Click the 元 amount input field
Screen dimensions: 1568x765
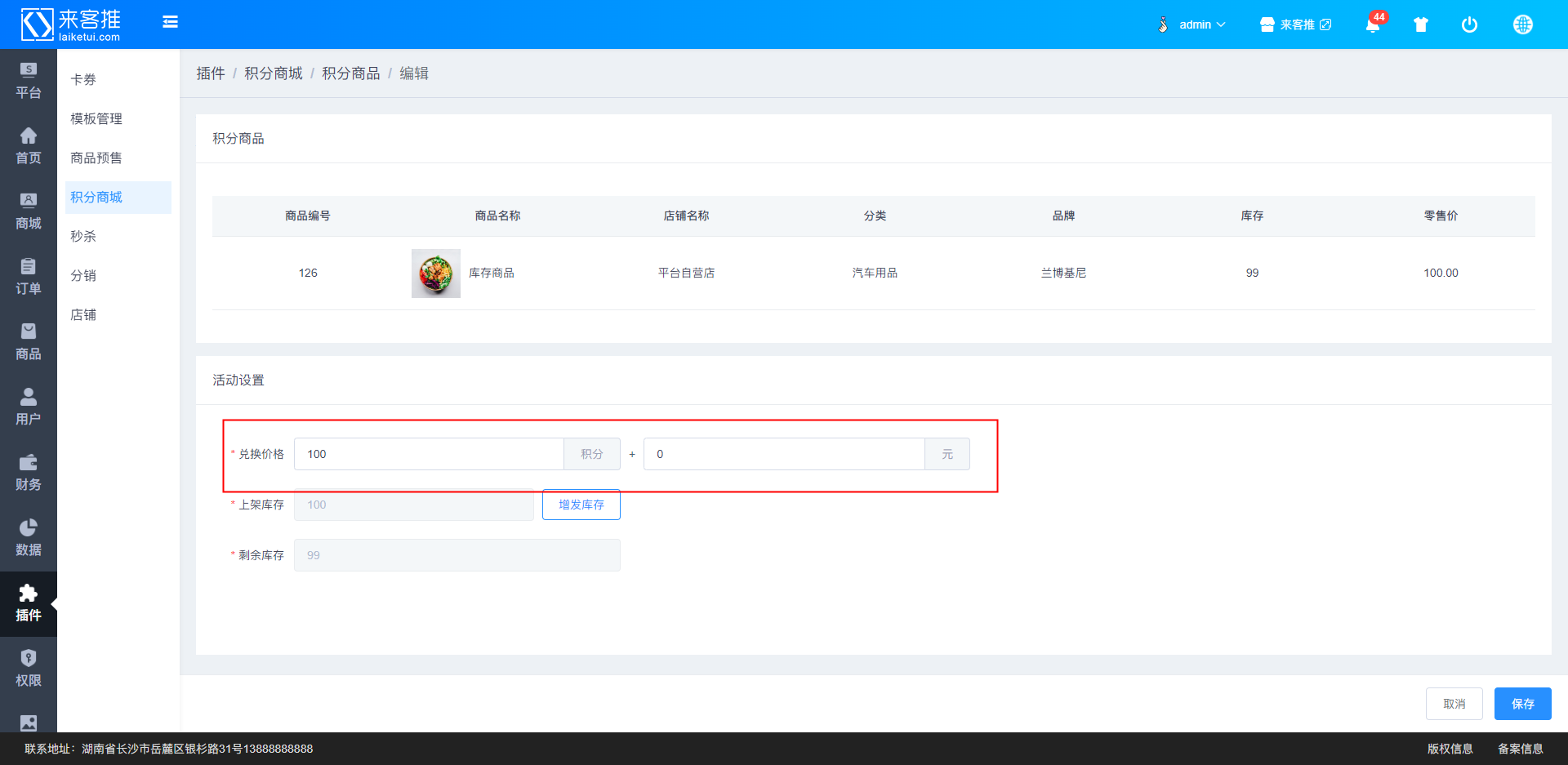[784, 454]
